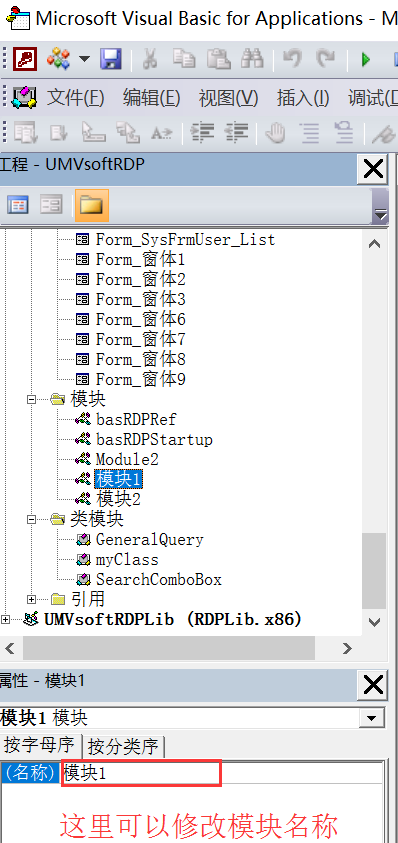Collapse the 模块 folder node
Image resolution: width=398 pixels, height=843 pixels.
coord(31,399)
